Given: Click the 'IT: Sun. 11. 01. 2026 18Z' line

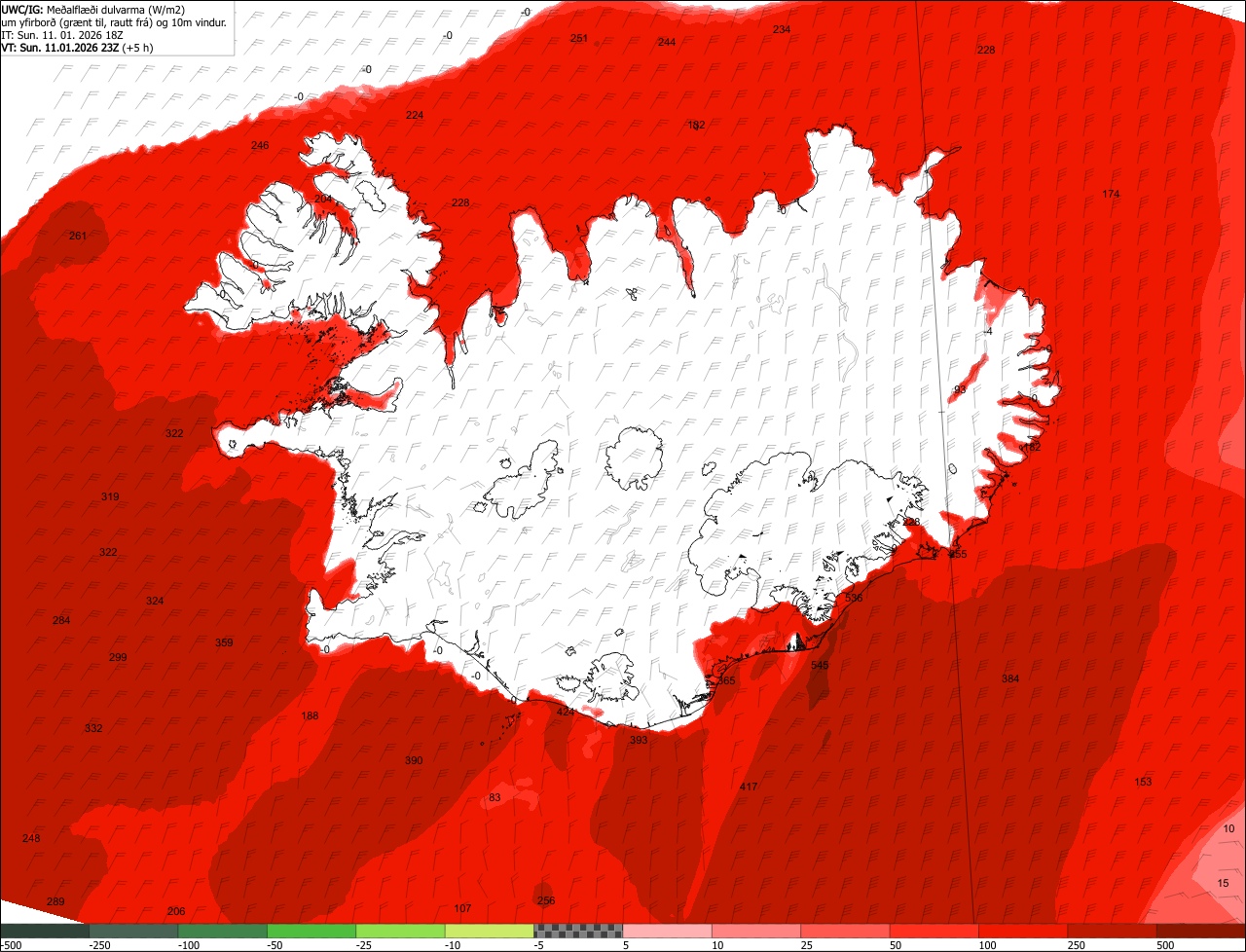Looking at the screenshot, I should click(62, 34).
